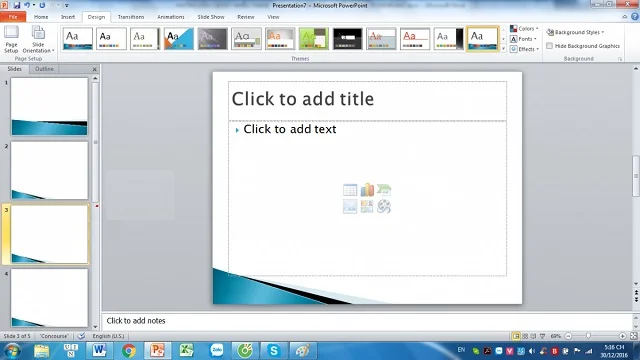Click the Undo arrow icon
Screen dimensions: 640x360
(27, 5)
